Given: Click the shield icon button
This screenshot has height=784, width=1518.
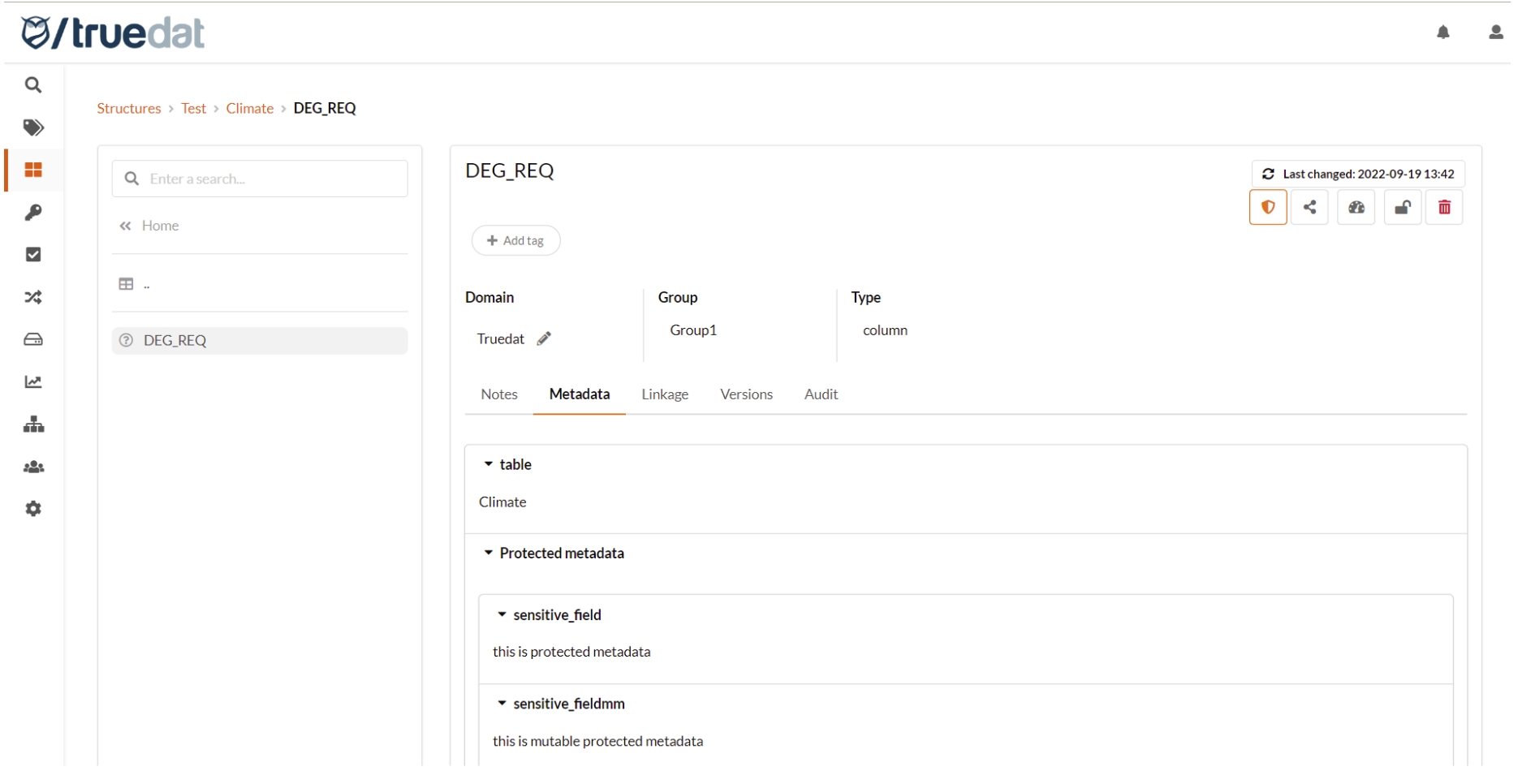Looking at the screenshot, I should pyautogui.click(x=1268, y=208).
